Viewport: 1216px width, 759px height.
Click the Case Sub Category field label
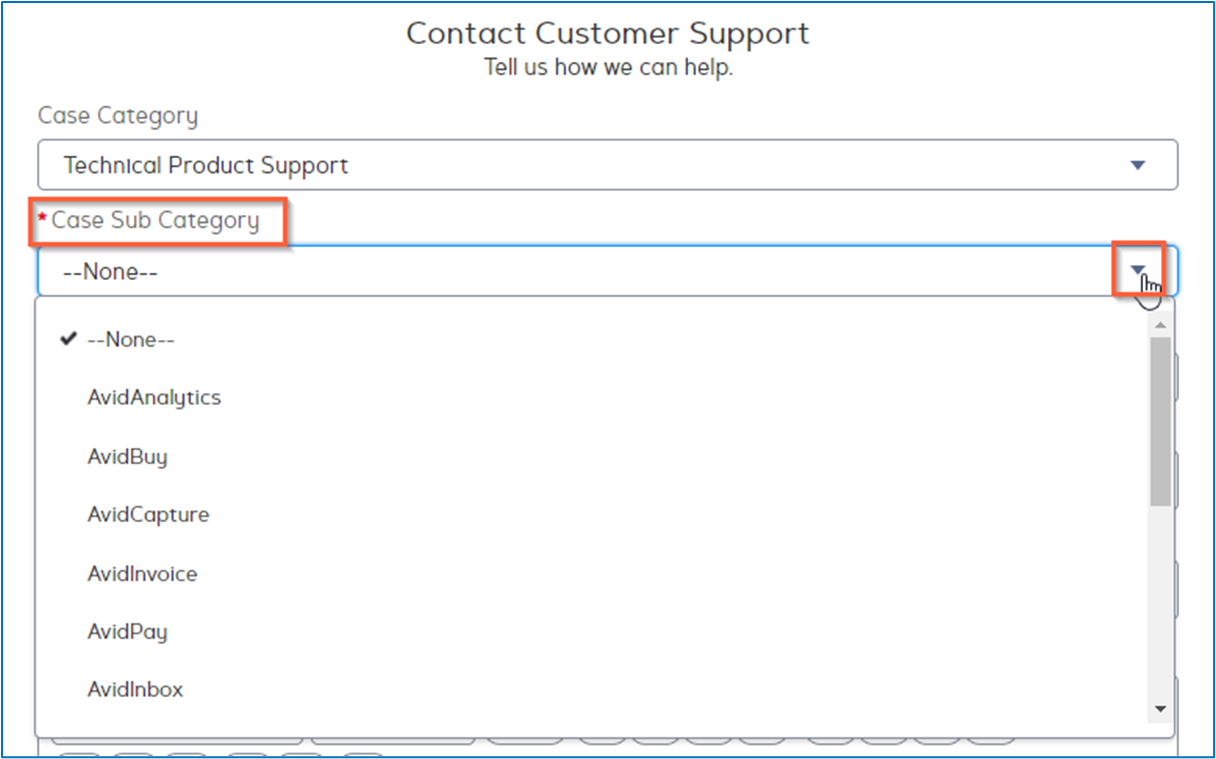(155, 220)
